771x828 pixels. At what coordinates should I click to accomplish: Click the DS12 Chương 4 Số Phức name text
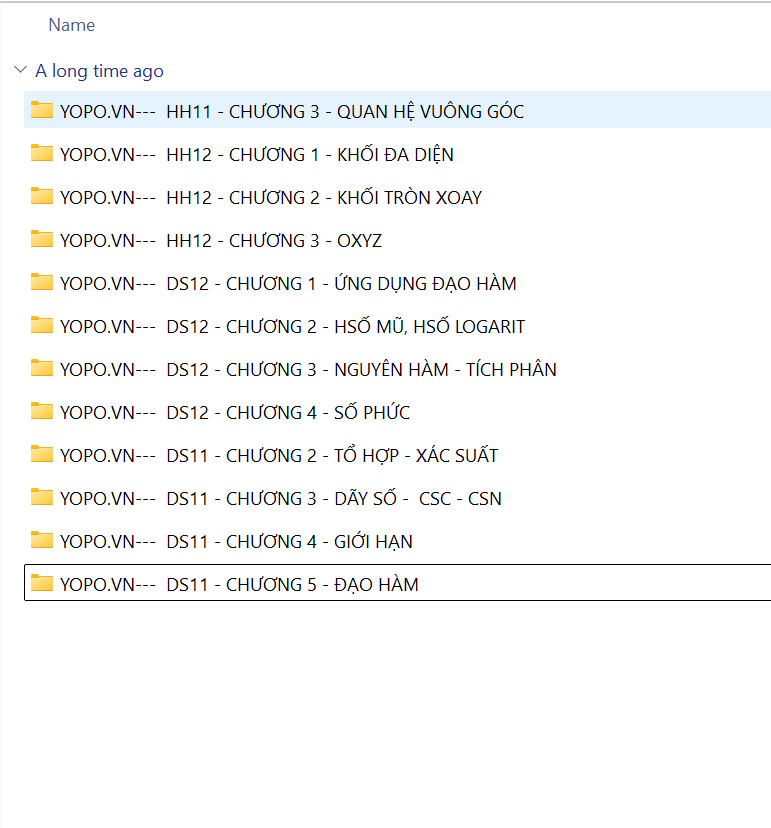(234, 412)
